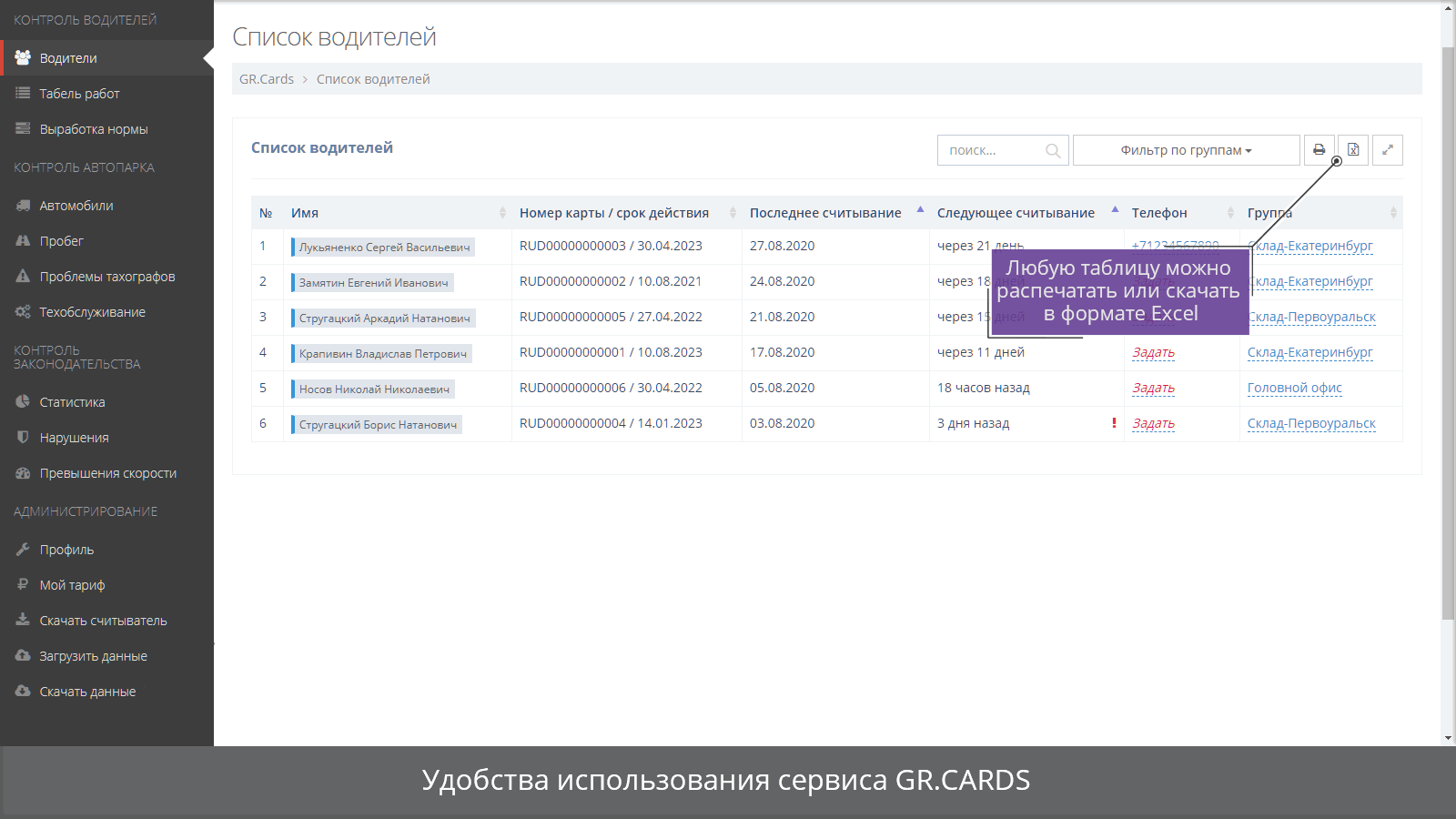Sort by Номер карты / срок действия
Viewport: 1456px width, 819px height.
pos(627,213)
